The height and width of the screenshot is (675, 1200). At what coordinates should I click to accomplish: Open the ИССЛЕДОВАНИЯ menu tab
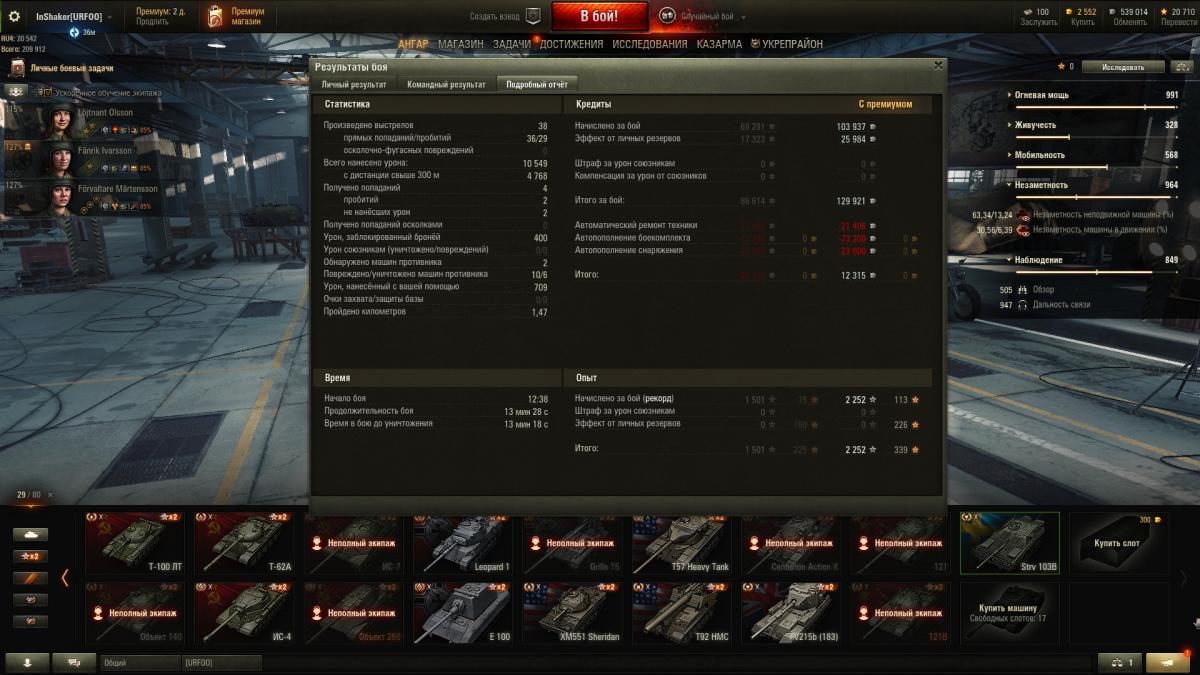pyautogui.click(x=650, y=44)
